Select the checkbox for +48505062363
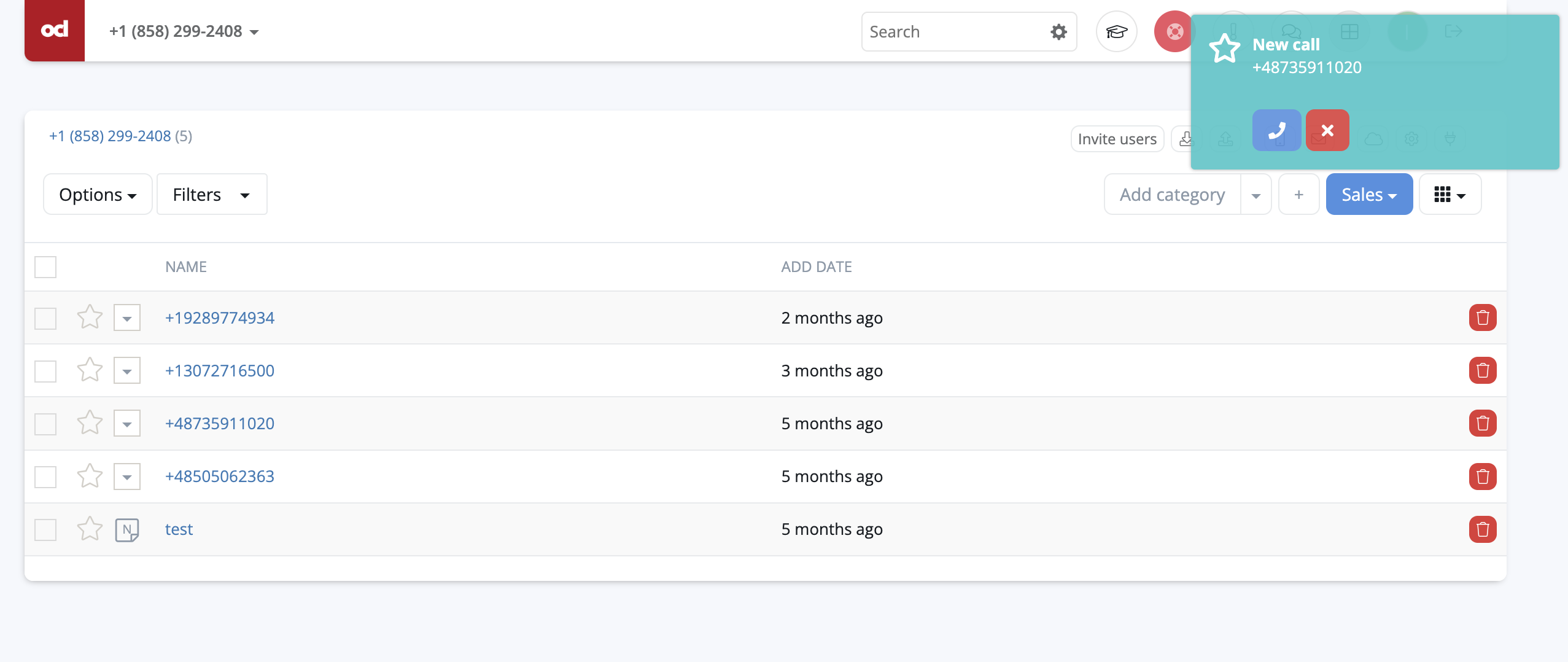Screen dimensions: 1568x662 (45, 477)
